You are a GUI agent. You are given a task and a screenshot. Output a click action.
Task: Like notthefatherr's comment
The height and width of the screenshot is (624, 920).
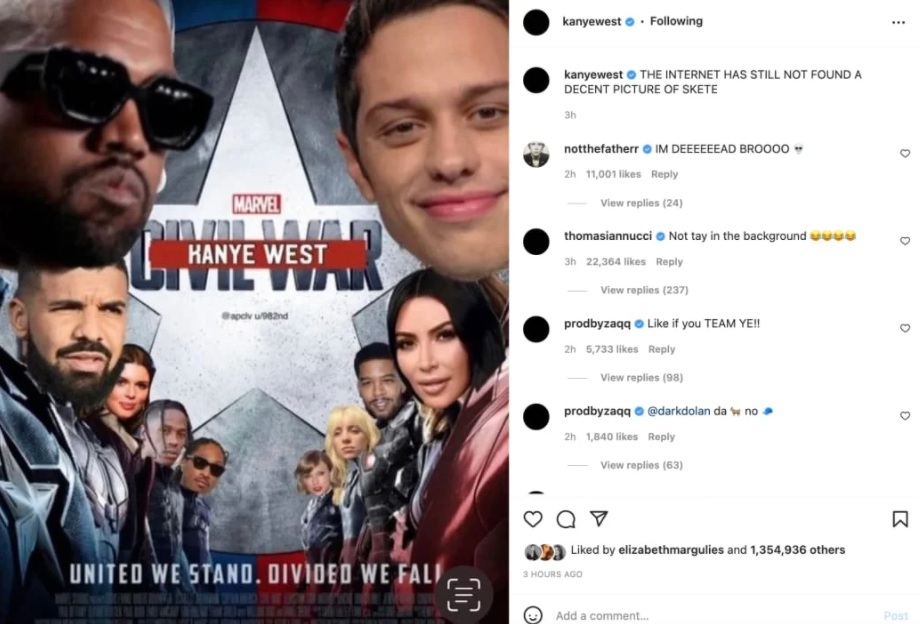(905, 154)
